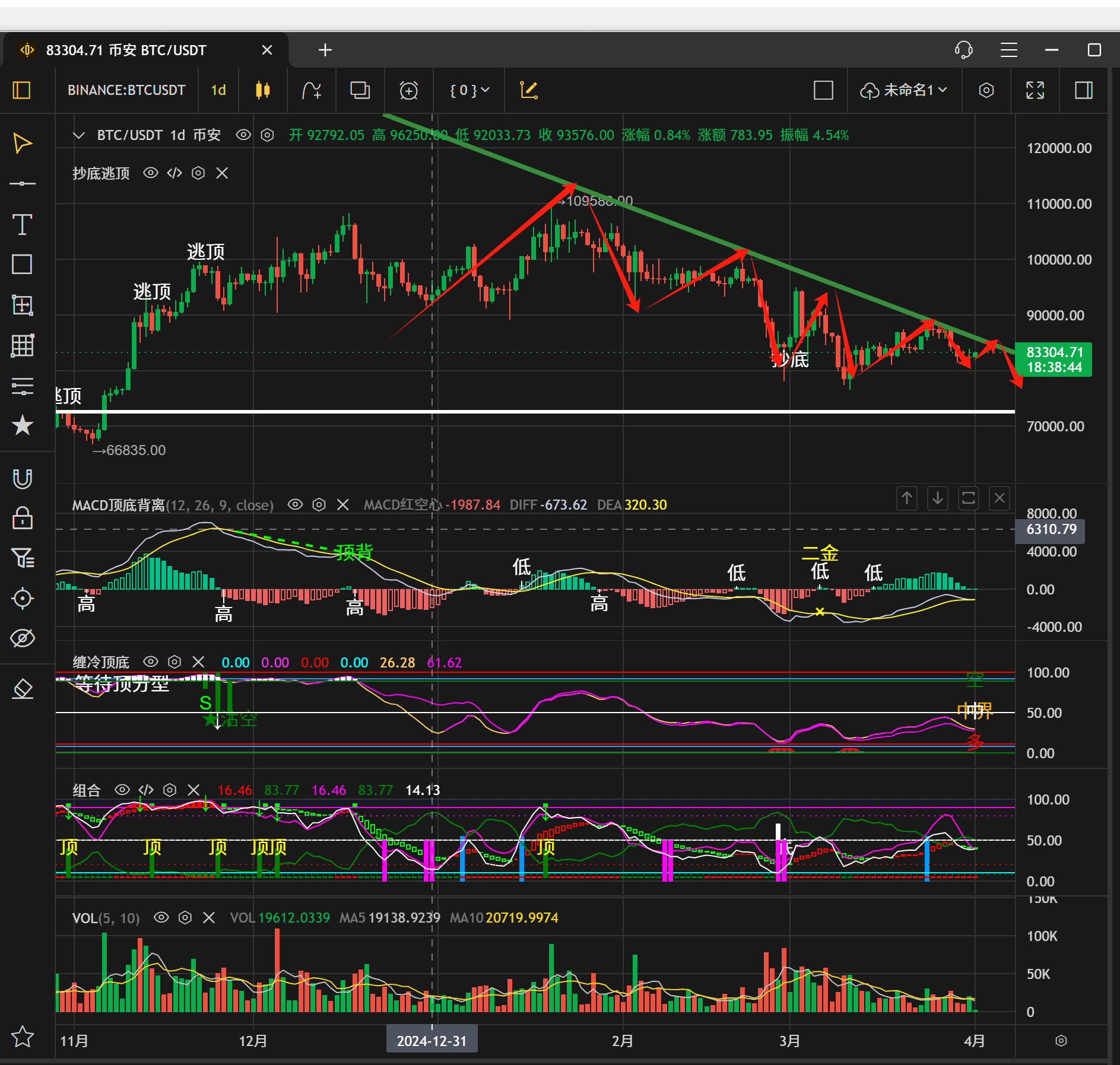
Task: Open the drawing pencil tool in toolbar
Action: pyautogui.click(x=529, y=90)
